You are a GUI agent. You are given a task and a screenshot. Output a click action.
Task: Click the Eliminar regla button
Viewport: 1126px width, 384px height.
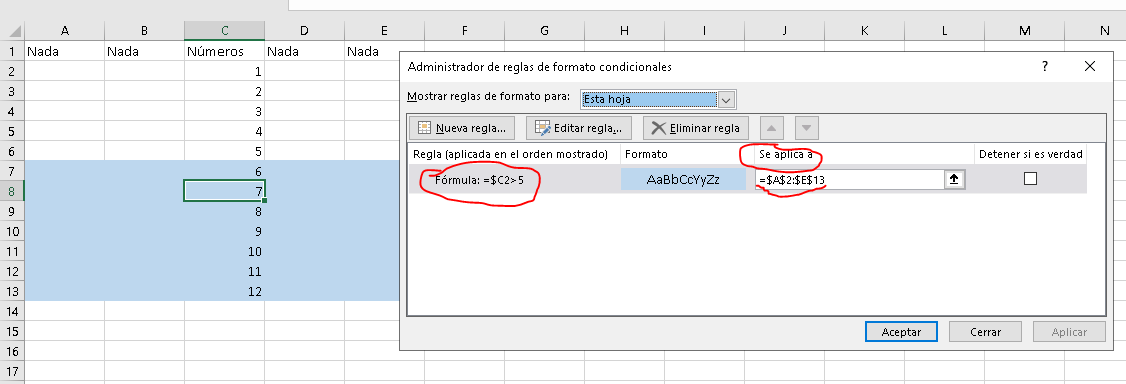(696, 128)
